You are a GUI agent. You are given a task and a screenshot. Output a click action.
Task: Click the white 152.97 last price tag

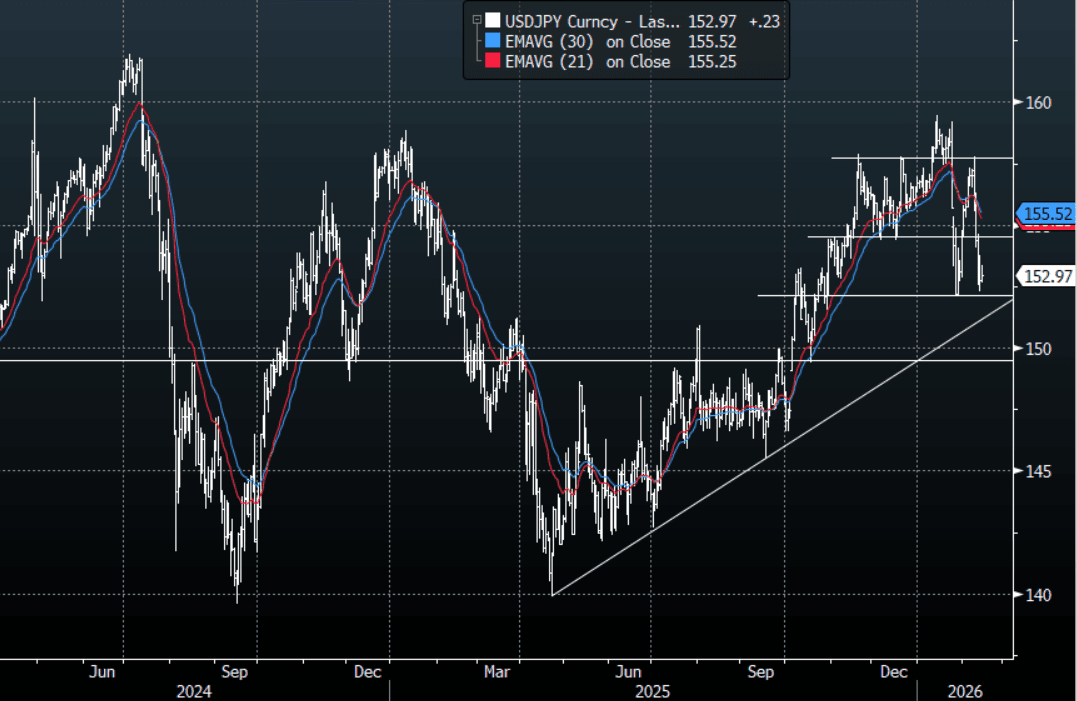coord(1045,276)
